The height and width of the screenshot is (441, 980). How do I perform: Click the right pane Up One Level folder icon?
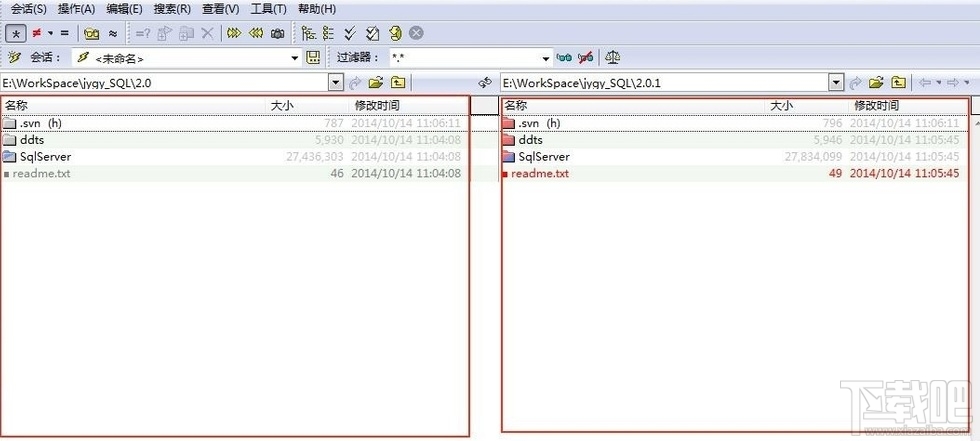[898, 82]
